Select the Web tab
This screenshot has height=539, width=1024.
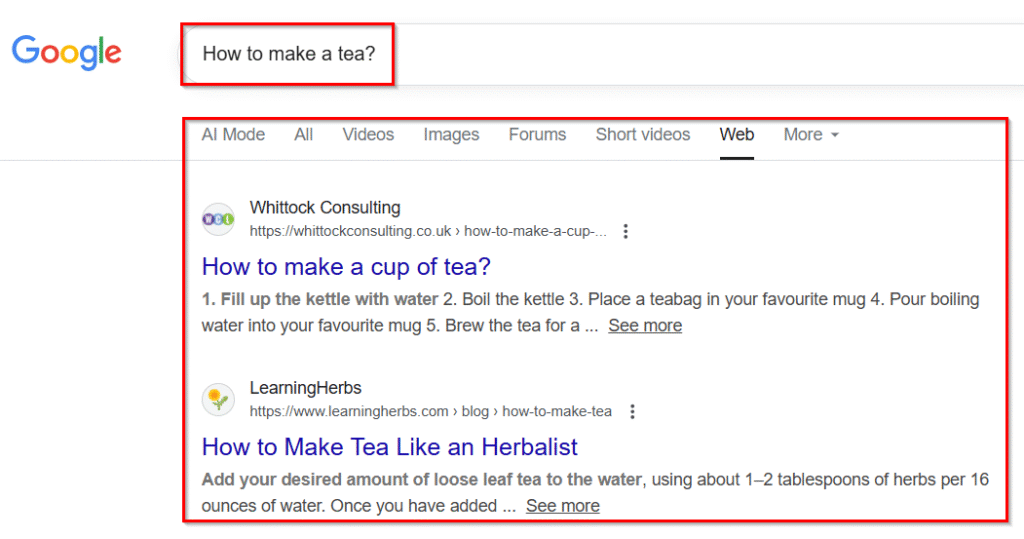coord(737,135)
